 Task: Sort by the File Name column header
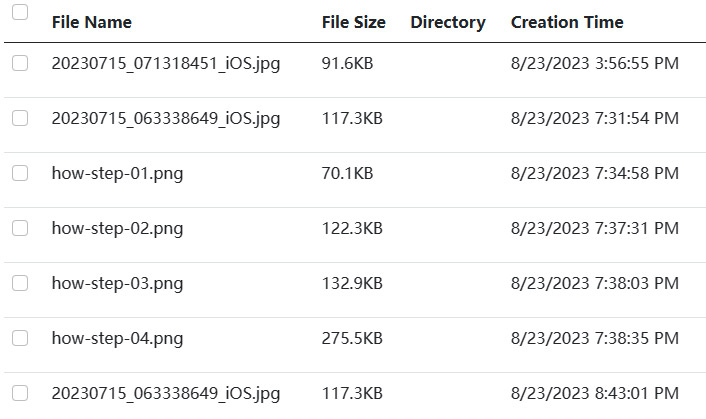(x=92, y=22)
